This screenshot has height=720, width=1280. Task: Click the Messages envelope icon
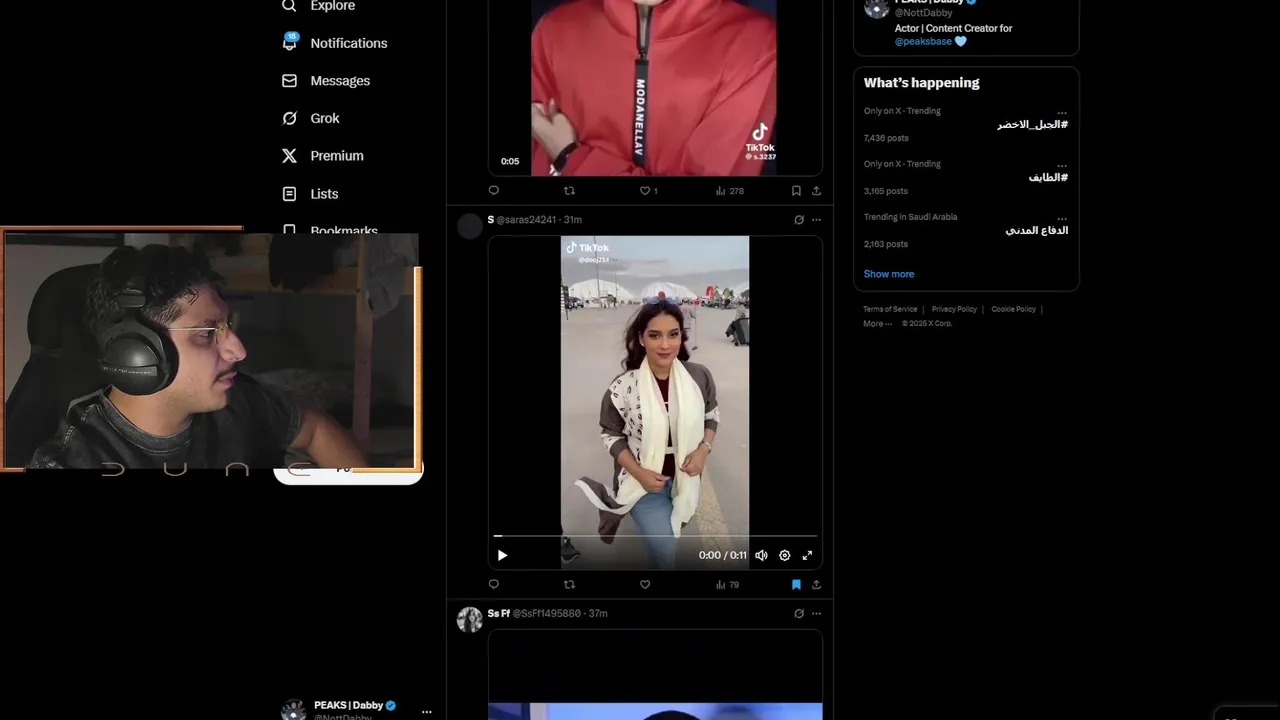pyautogui.click(x=289, y=81)
